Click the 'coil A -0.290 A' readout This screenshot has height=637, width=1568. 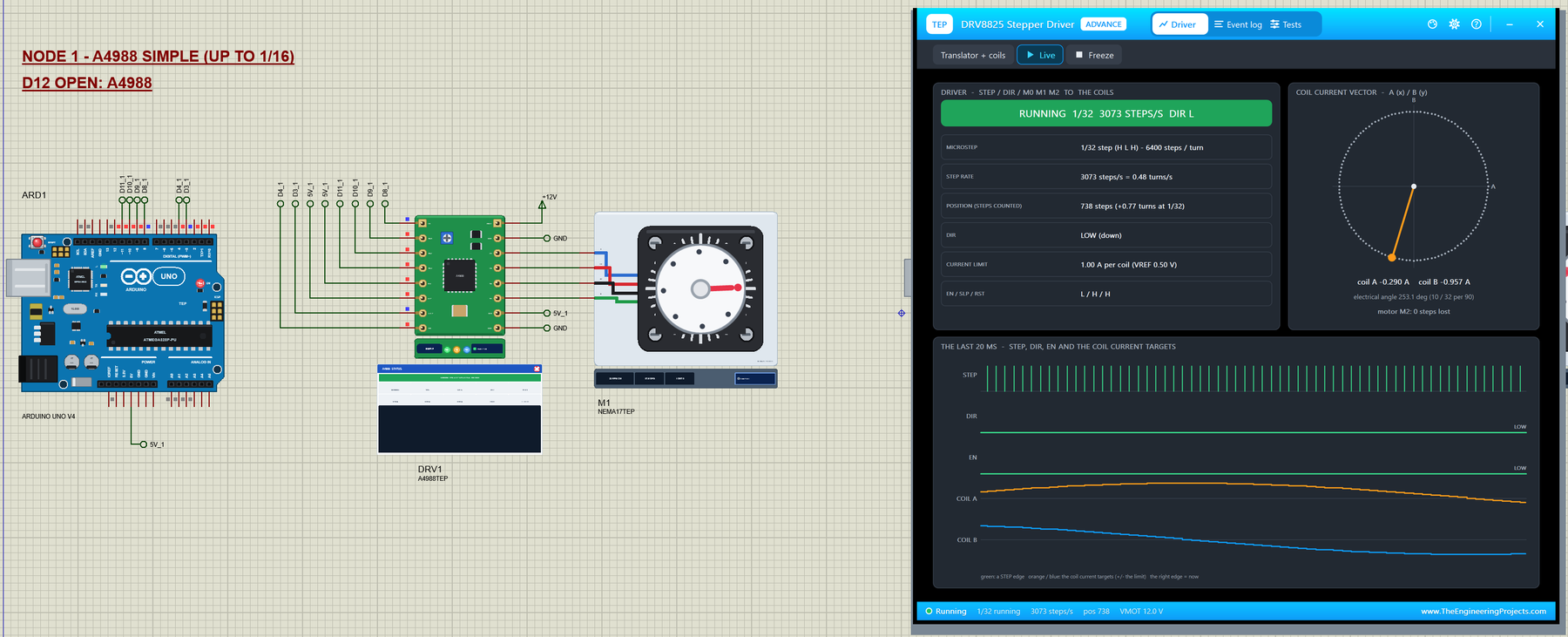(1383, 282)
